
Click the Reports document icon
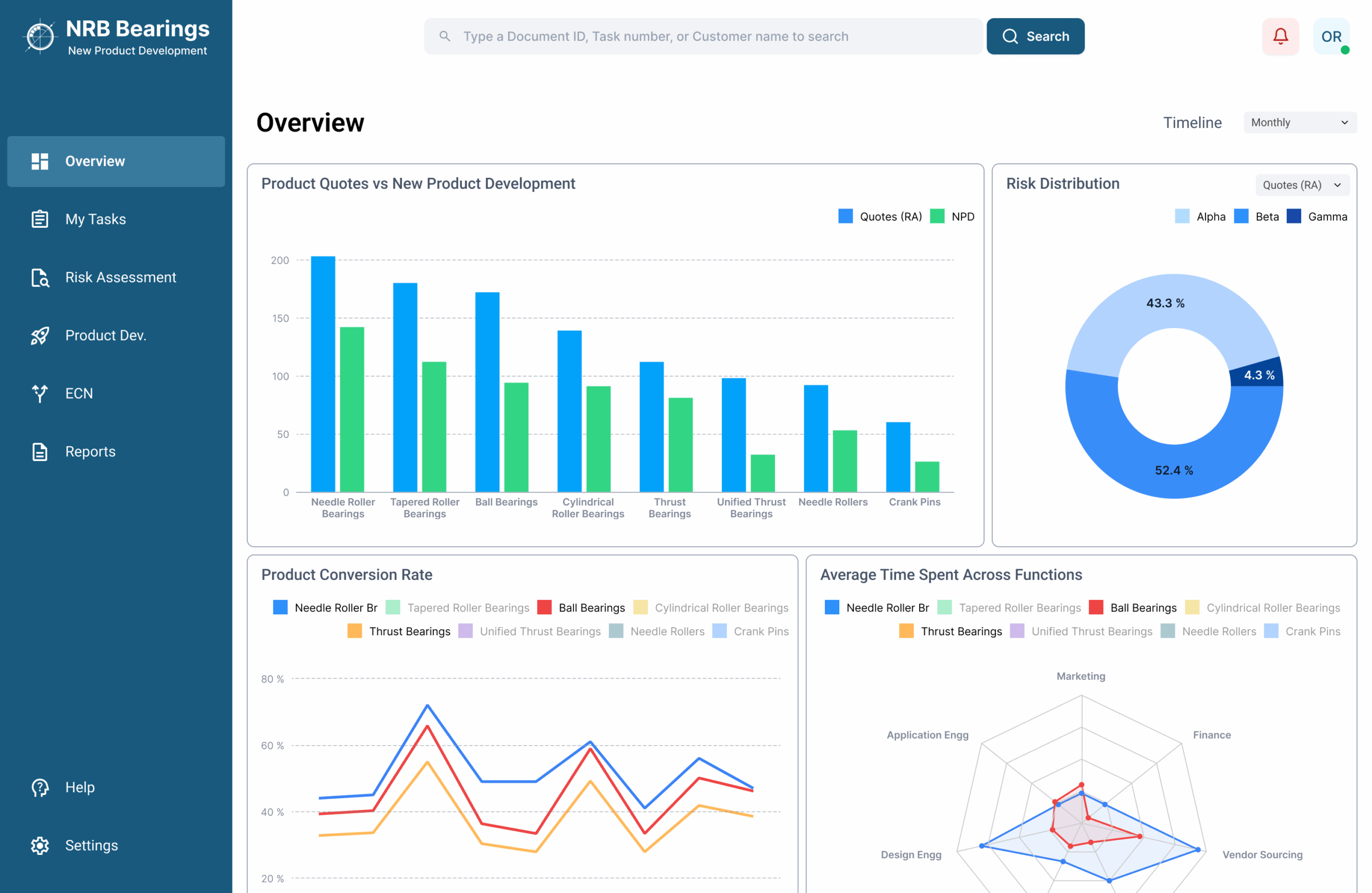point(40,451)
